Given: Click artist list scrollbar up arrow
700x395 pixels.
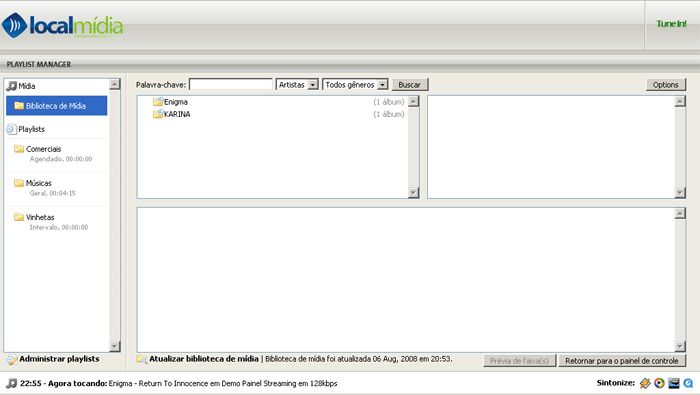Looking at the screenshot, I should (413, 101).
